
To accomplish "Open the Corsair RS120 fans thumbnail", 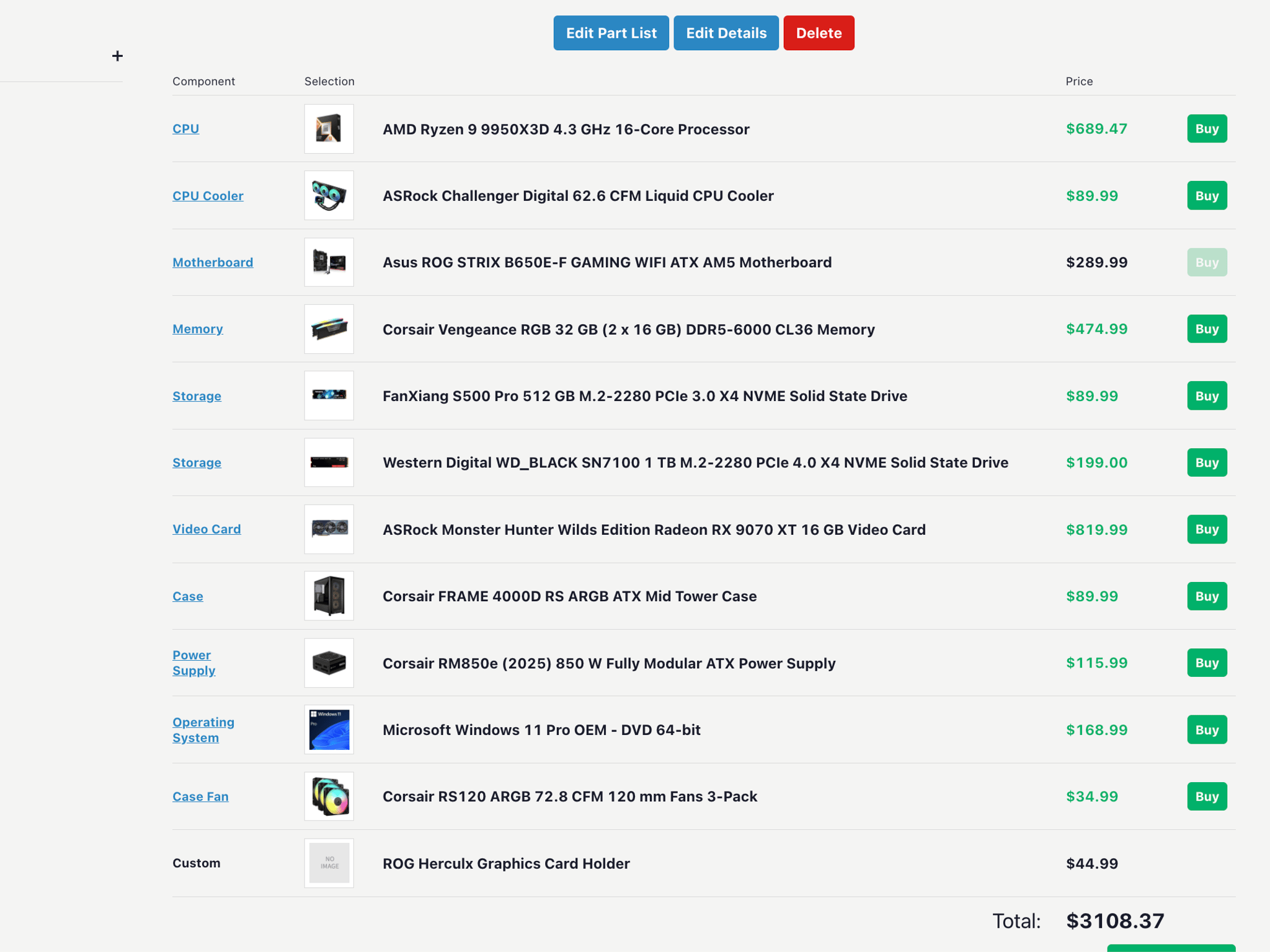I will 329,796.
